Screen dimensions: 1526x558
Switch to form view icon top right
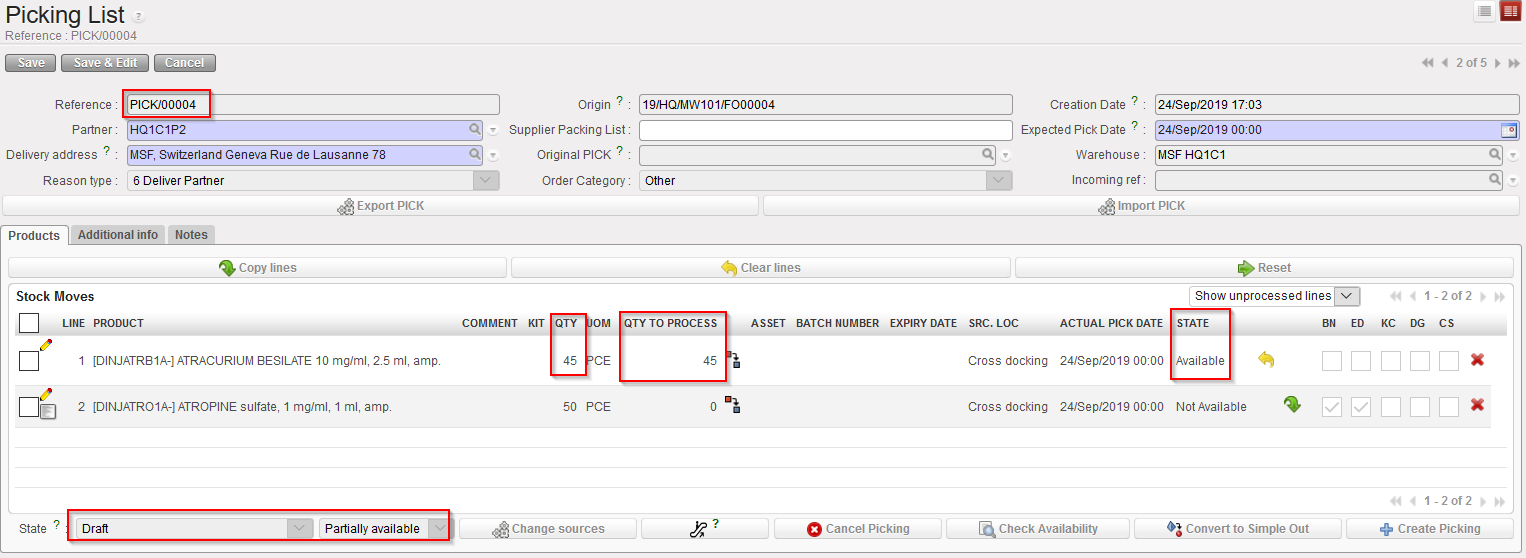tap(1510, 11)
